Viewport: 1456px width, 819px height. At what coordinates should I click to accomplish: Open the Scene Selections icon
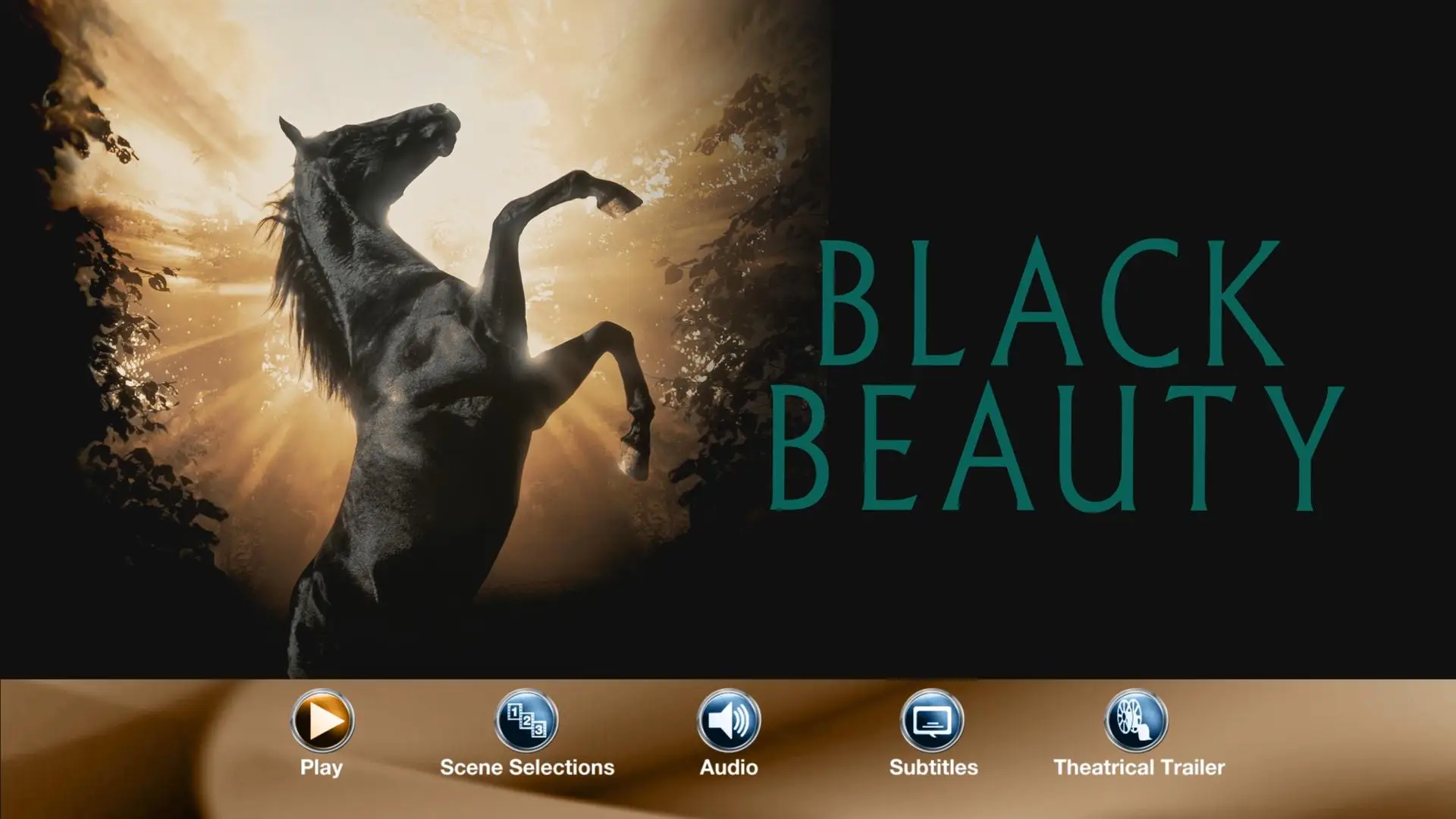(526, 720)
